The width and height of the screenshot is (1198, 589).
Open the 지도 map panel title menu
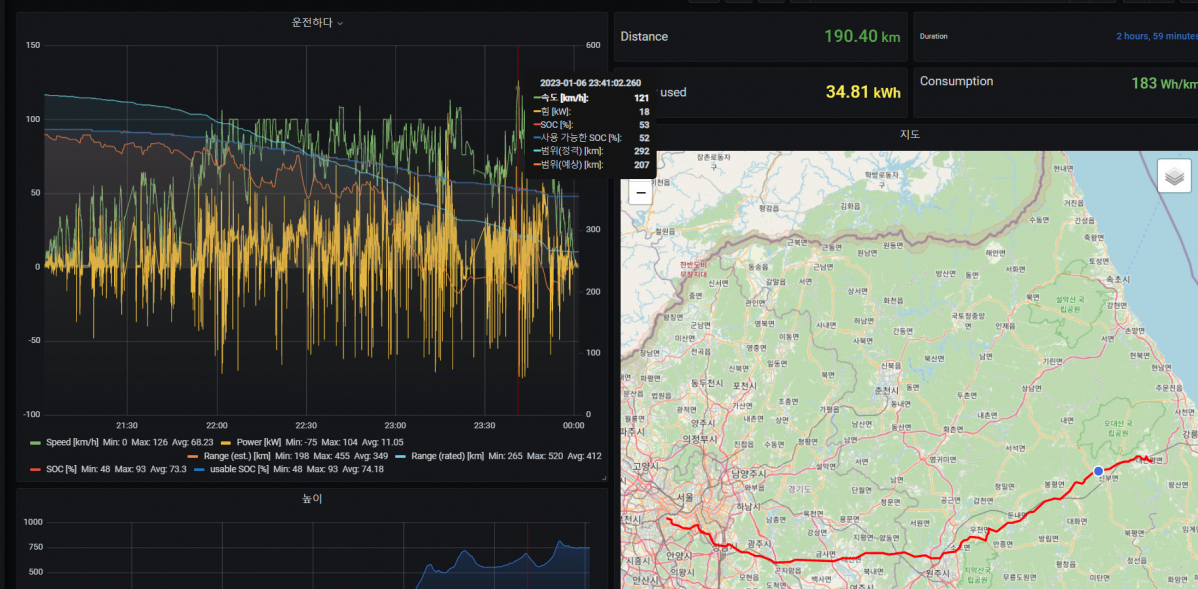(909, 134)
